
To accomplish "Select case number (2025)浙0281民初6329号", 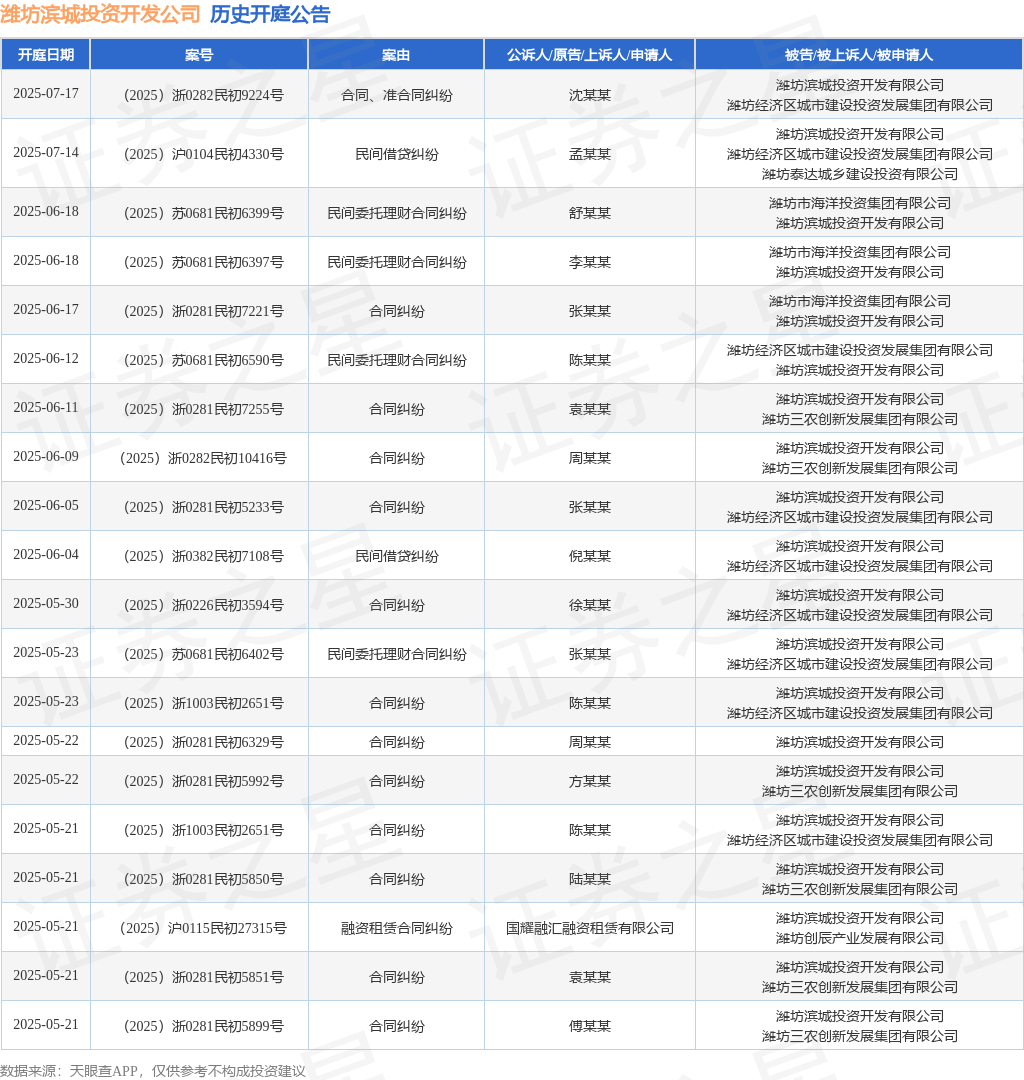I will (203, 742).
